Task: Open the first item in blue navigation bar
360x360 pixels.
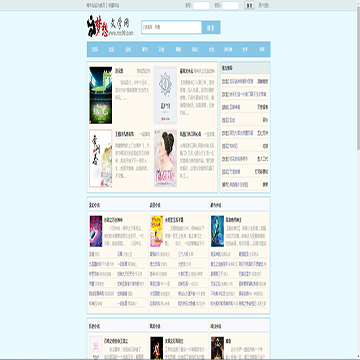Action: tap(95, 49)
